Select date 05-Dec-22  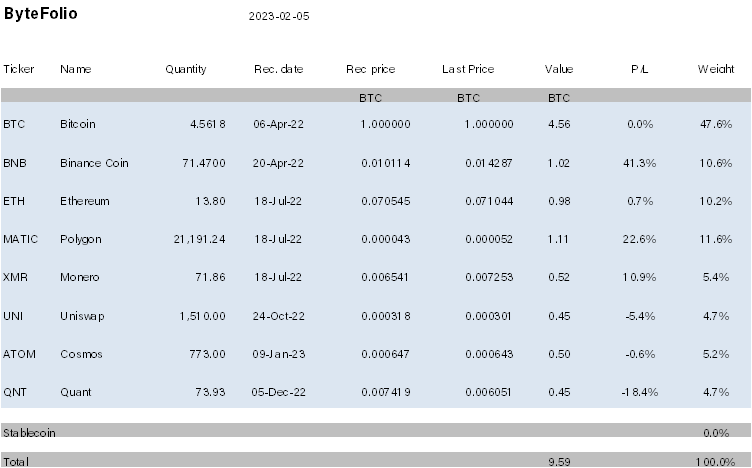coord(278,392)
